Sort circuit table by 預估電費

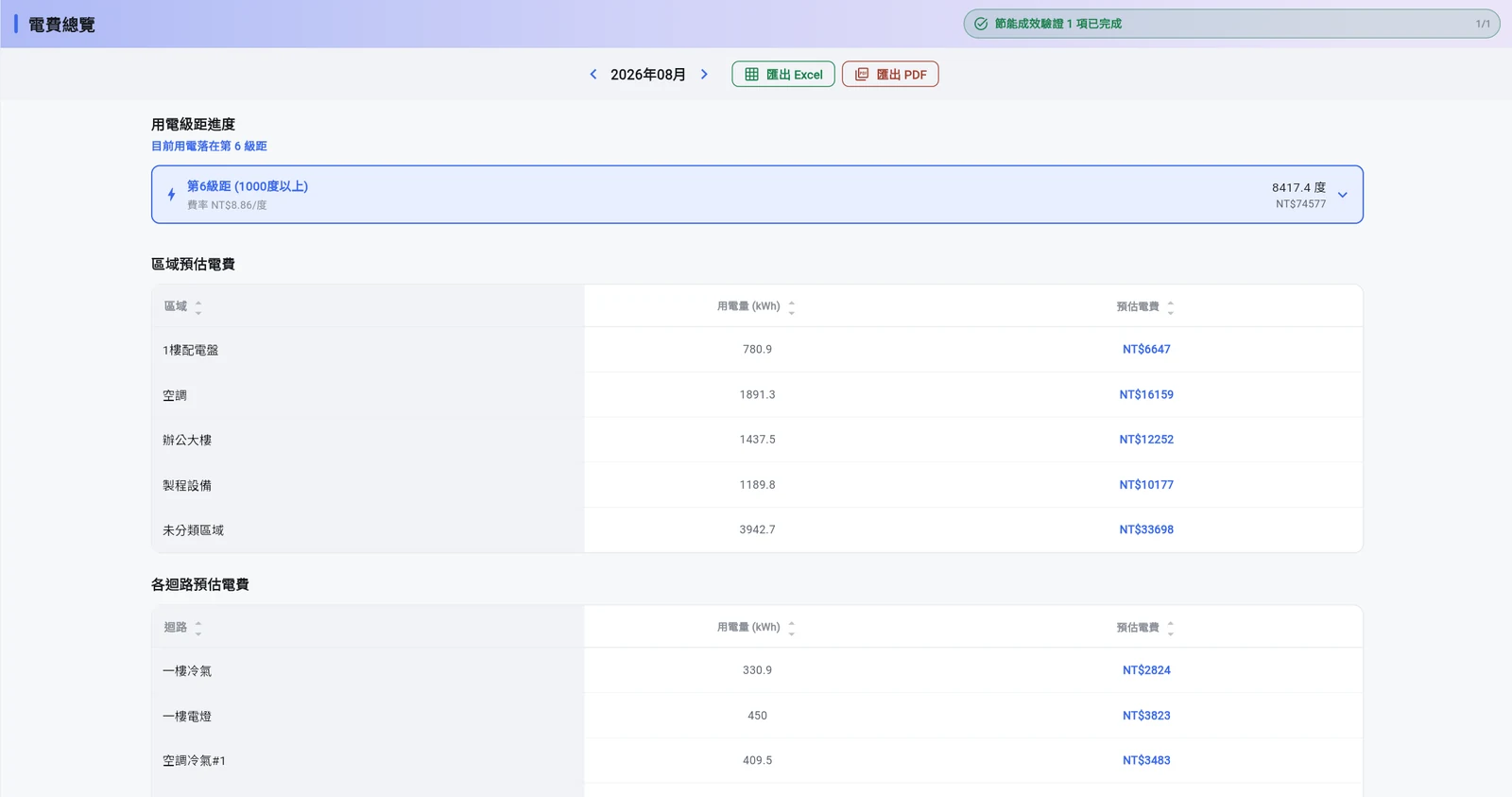click(x=1171, y=628)
